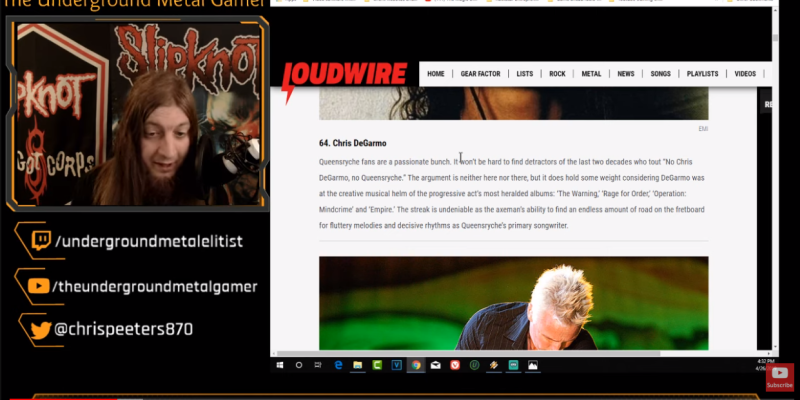
Task: Click the Cortana search circle icon
Action: pyautogui.click(x=299, y=366)
